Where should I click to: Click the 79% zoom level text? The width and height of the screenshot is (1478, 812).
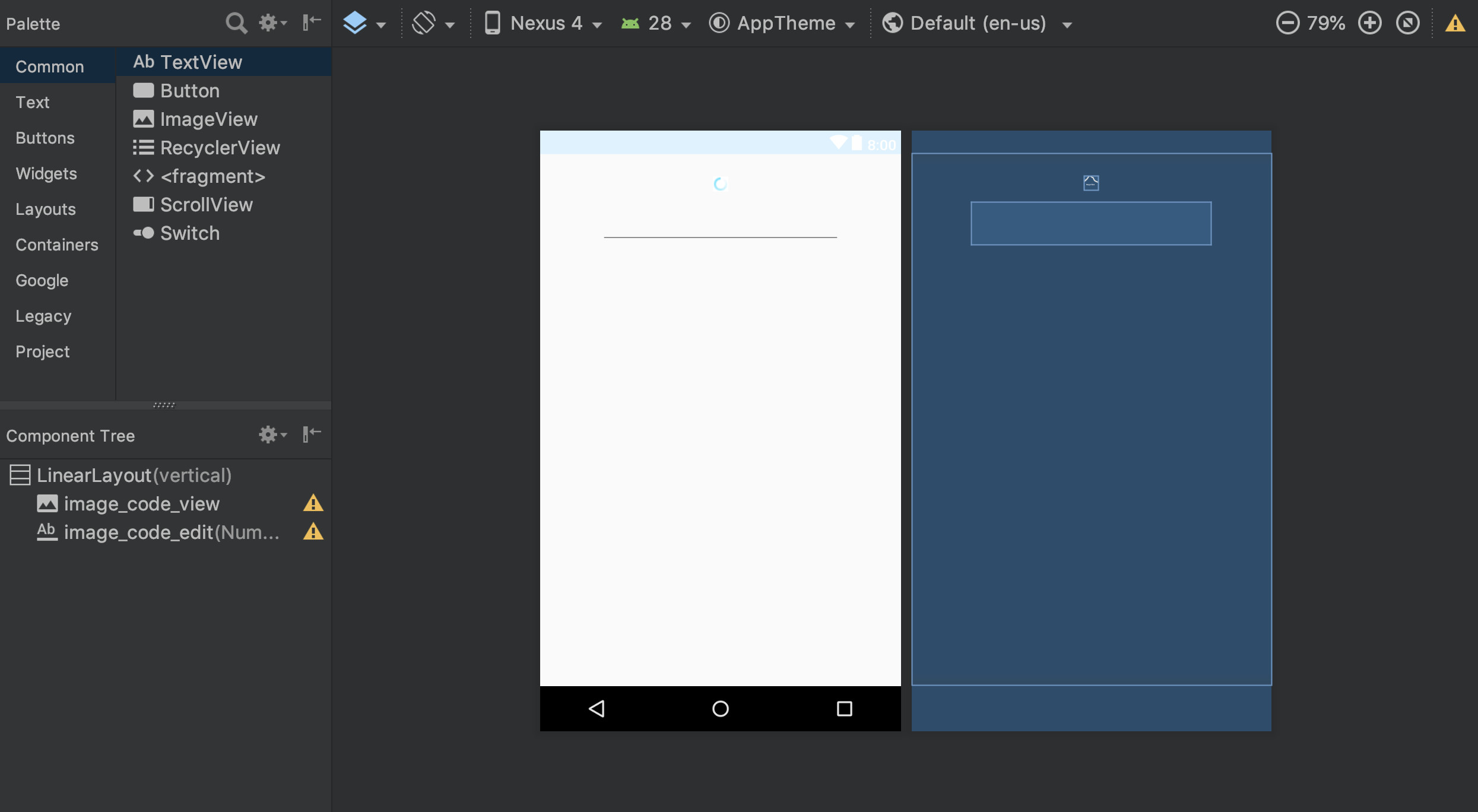1326,23
